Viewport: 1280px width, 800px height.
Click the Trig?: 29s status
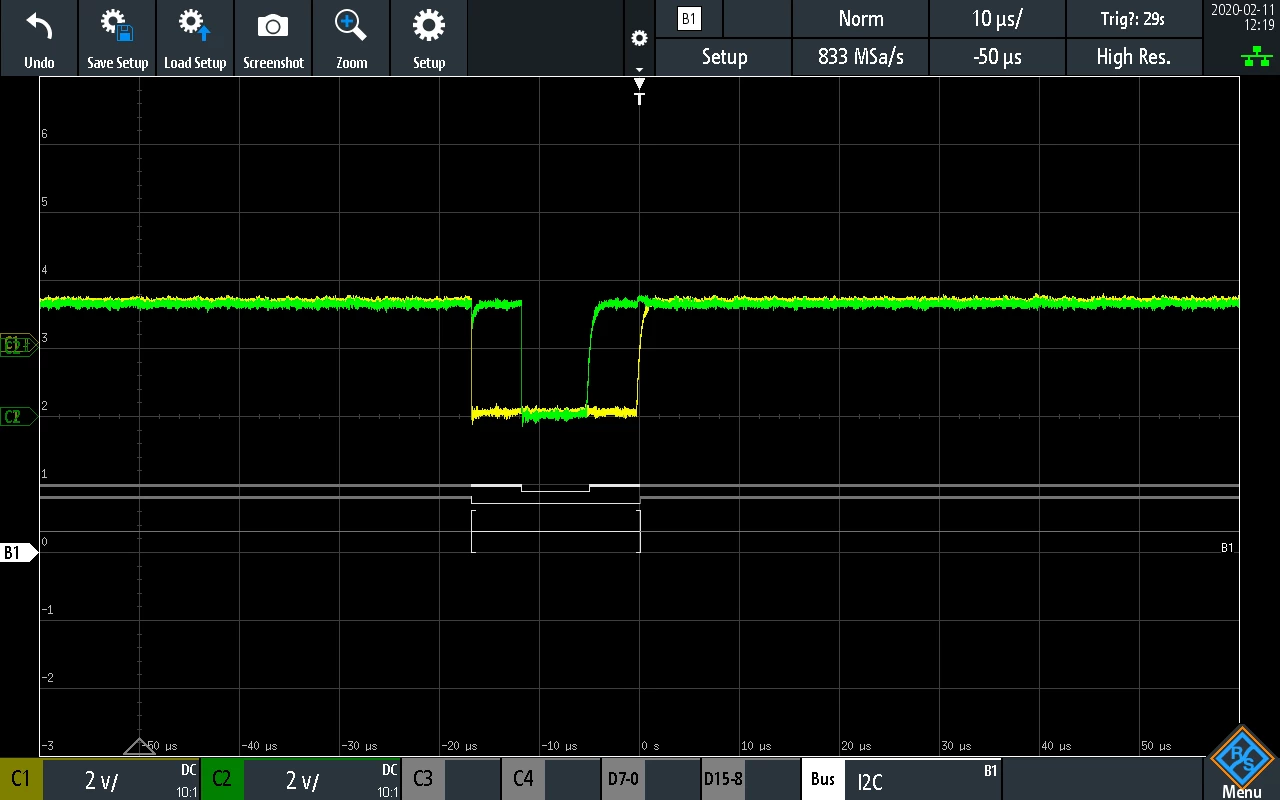1134,19
